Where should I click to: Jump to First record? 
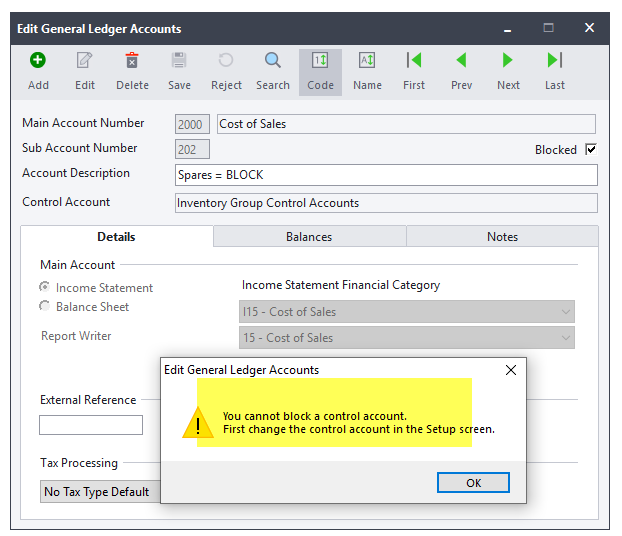coord(414,62)
